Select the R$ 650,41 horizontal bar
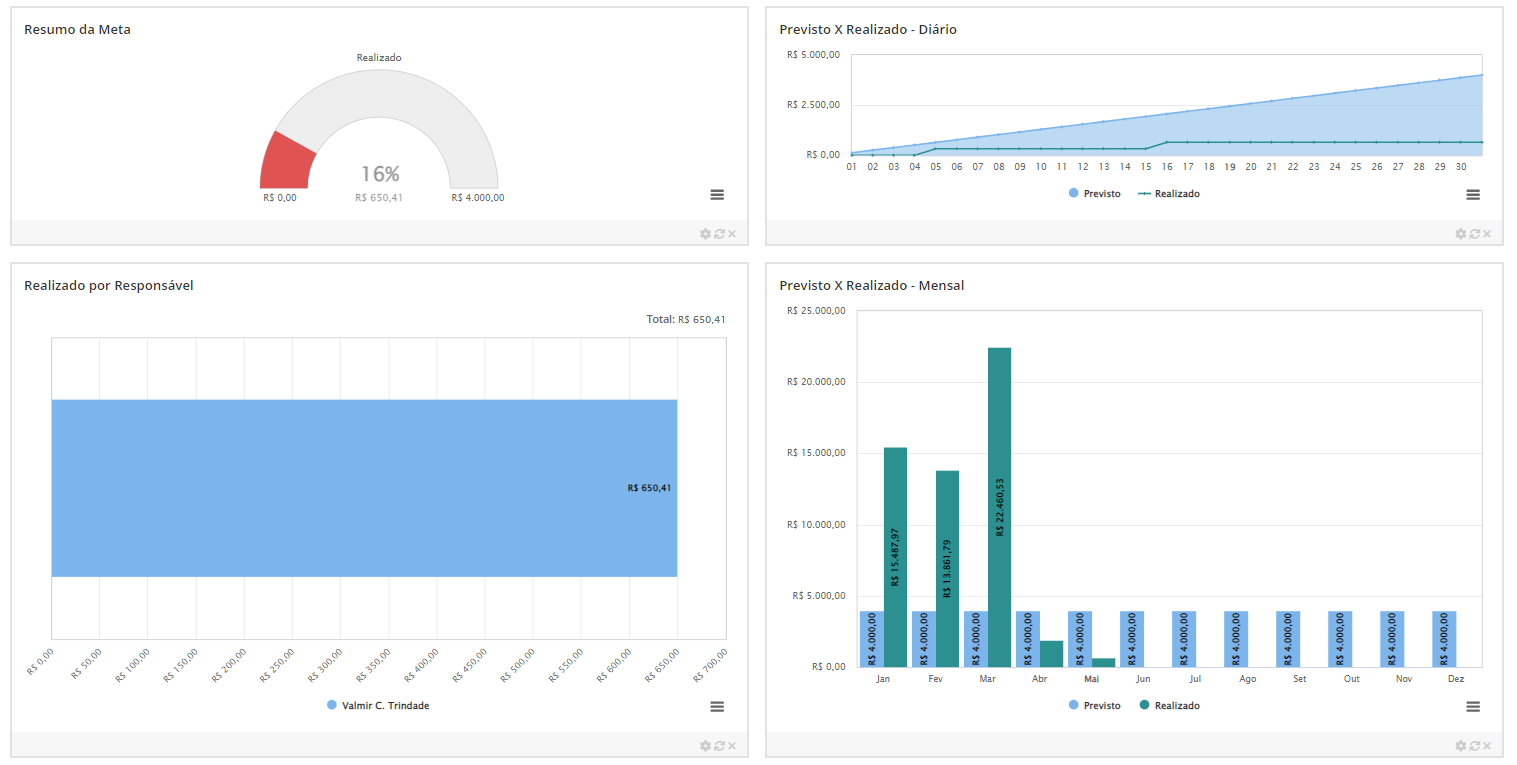Screen dimensions: 1517x765 (x=364, y=488)
